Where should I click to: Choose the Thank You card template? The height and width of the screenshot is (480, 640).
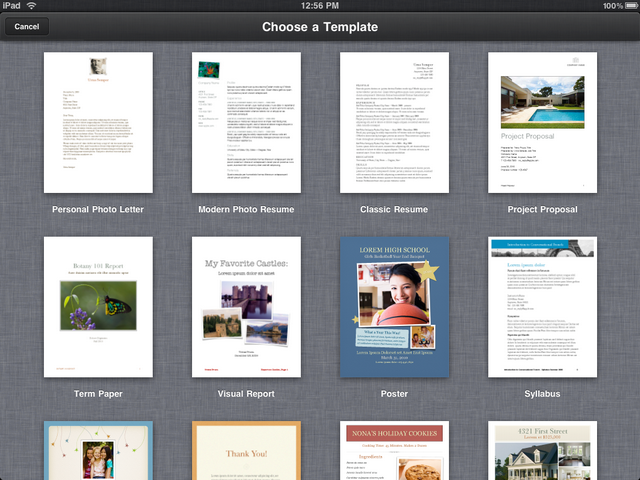[247, 451]
